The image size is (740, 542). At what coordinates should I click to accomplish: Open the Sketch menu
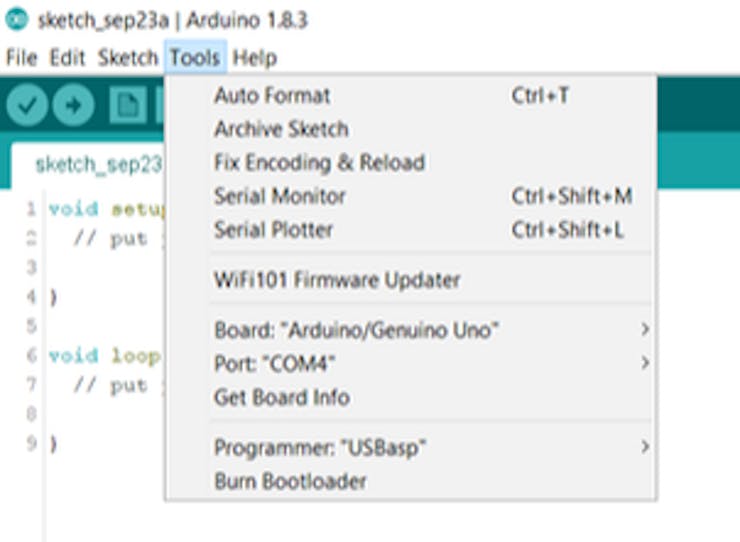coord(128,58)
